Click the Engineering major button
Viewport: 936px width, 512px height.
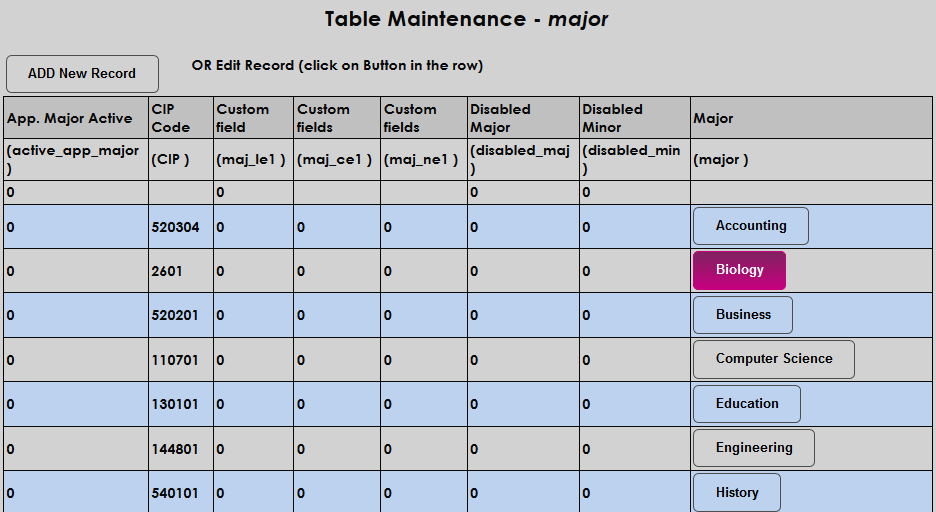pos(753,448)
